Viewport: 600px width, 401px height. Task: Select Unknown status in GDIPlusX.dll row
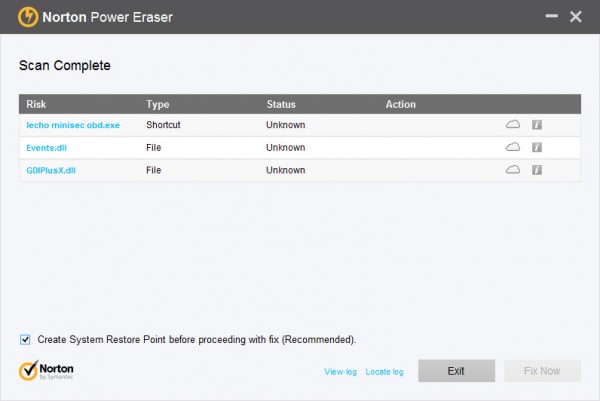click(x=285, y=170)
